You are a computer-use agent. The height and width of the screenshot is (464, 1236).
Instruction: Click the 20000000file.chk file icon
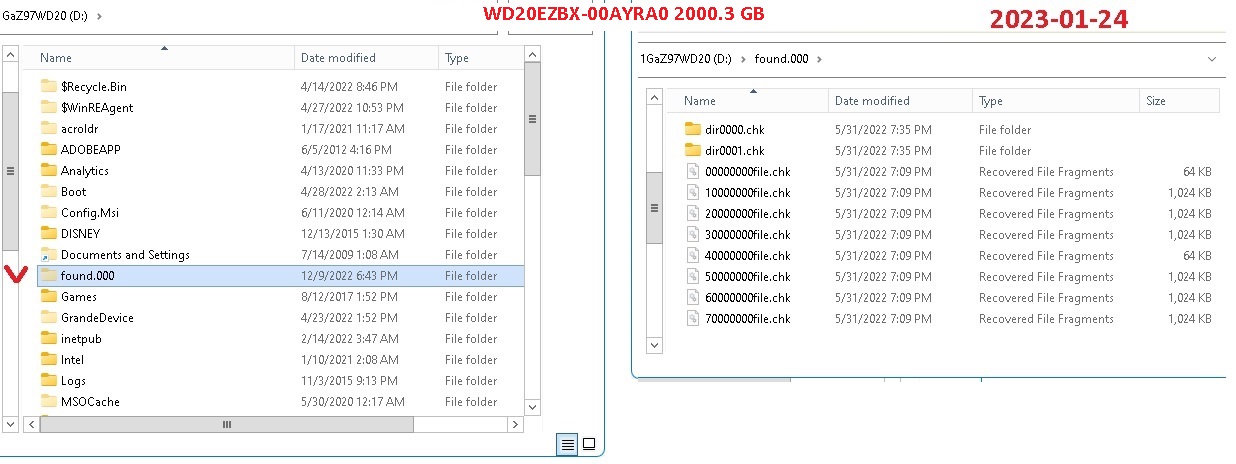(693, 214)
